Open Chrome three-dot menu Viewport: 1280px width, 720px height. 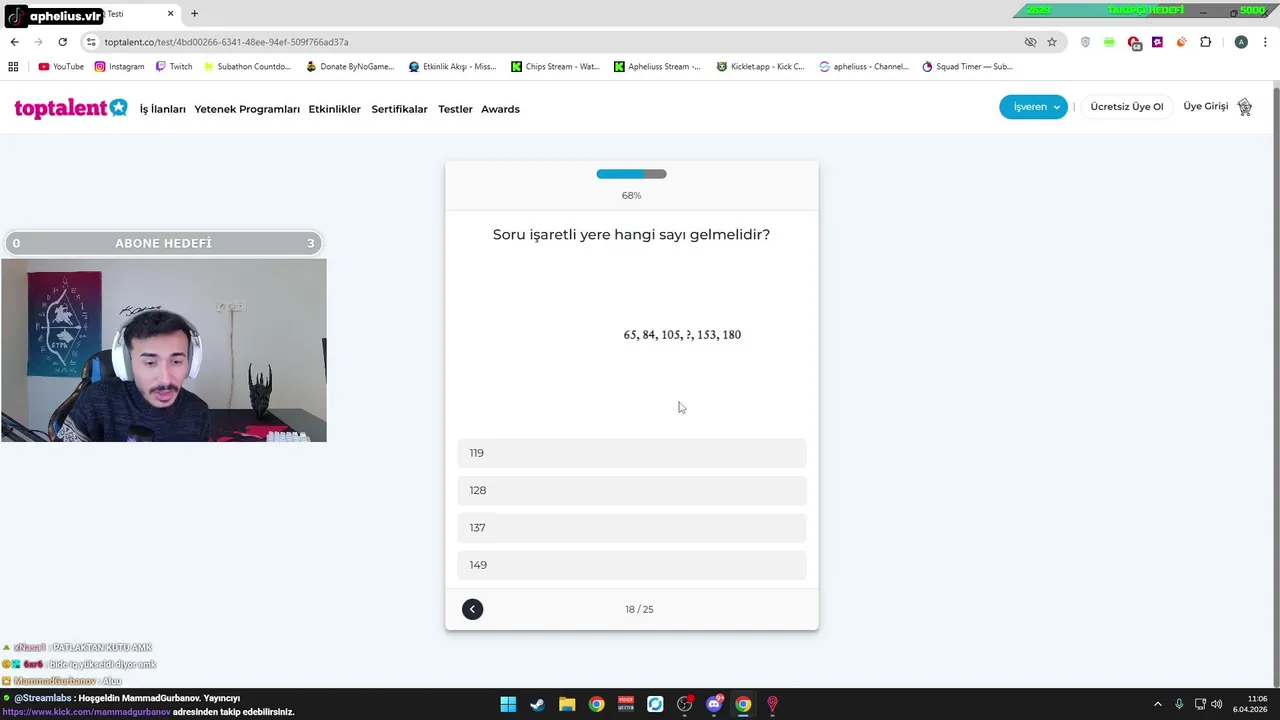click(1265, 42)
